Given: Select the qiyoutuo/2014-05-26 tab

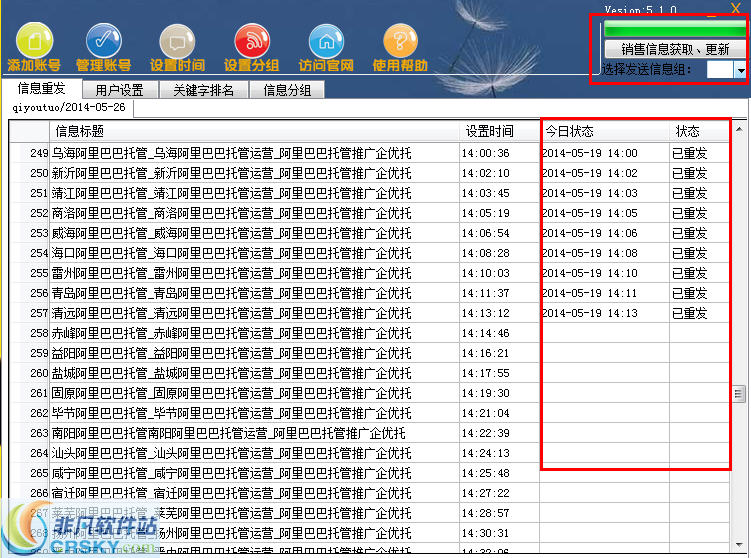Looking at the screenshot, I should pyautogui.click(x=69, y=107).
